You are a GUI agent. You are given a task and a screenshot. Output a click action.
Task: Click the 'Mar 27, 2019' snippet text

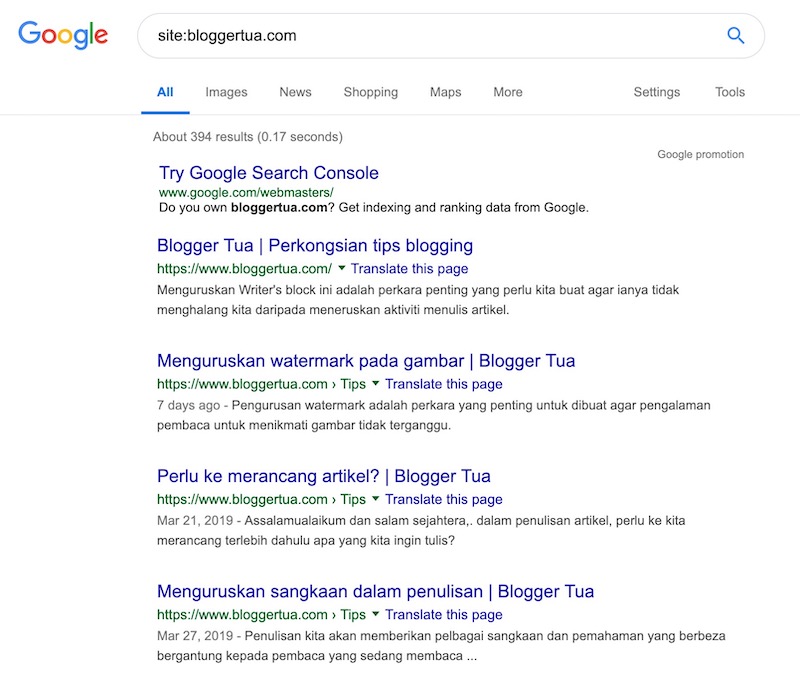pyautogui.click(x=195, y=636)
